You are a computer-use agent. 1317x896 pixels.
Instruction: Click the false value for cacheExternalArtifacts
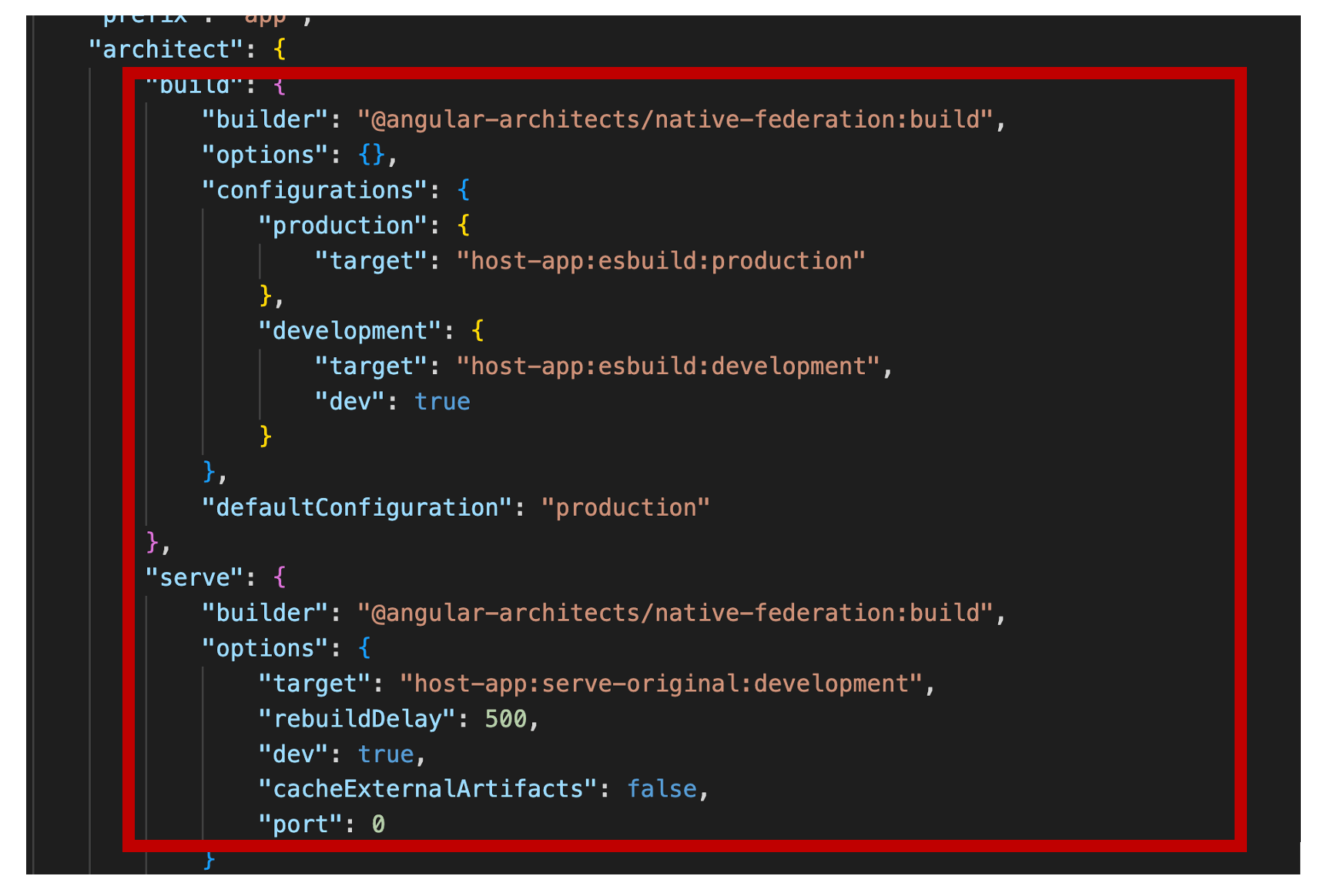coord(661,788)
